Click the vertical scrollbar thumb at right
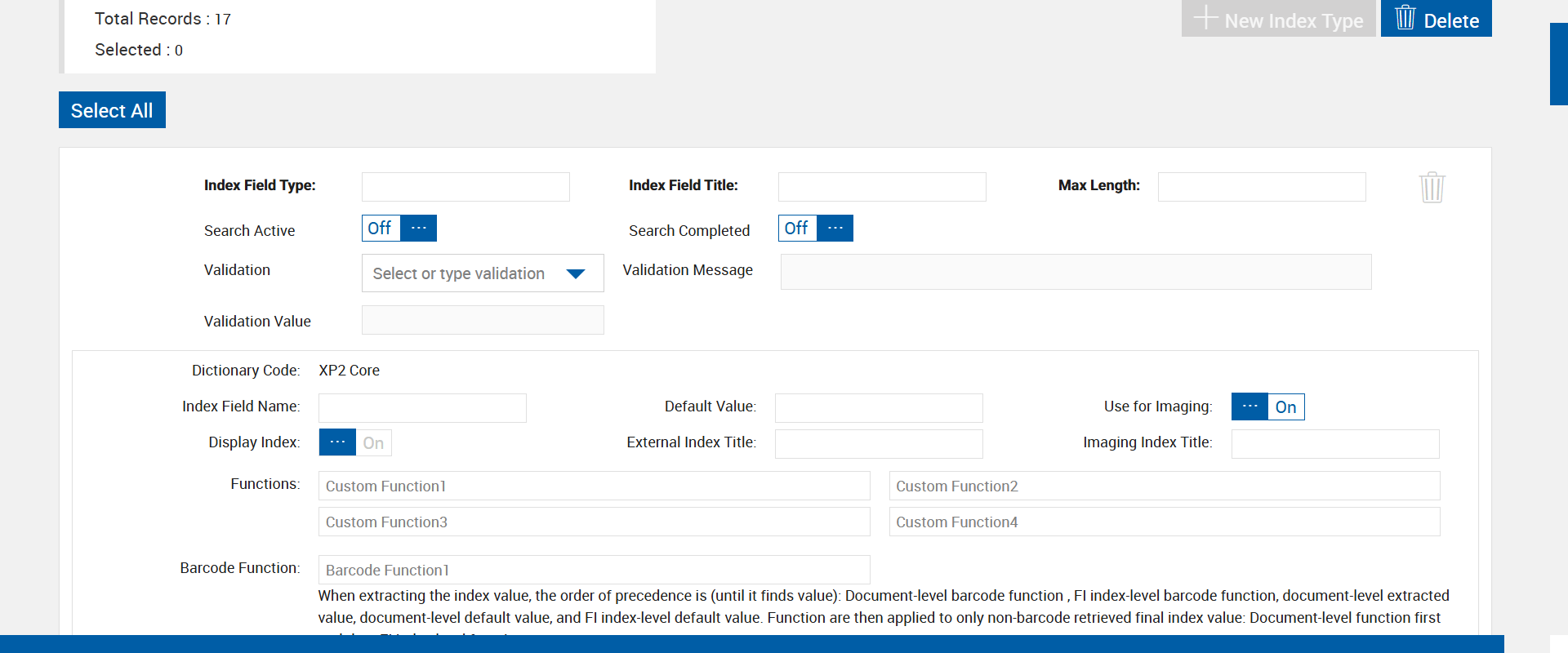1568x653 pixels. click(1558, 64)
